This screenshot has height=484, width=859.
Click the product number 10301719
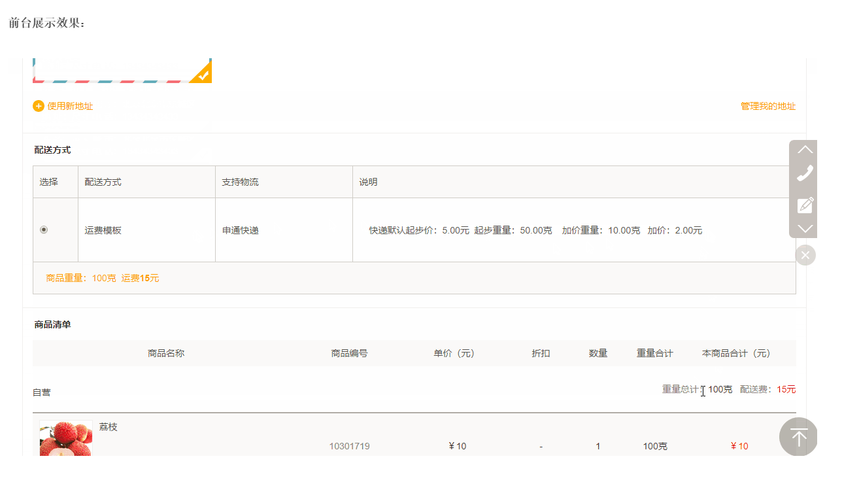point(349,446)
